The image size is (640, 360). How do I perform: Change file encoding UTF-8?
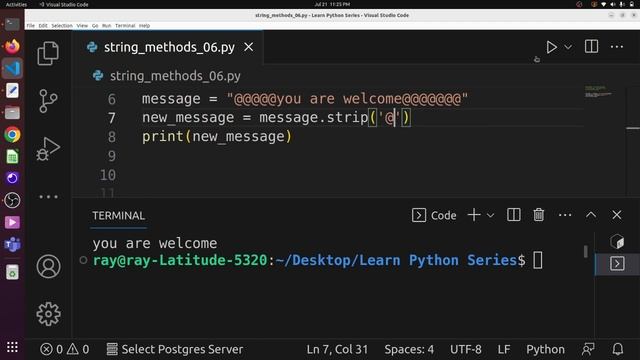point(466,349)
